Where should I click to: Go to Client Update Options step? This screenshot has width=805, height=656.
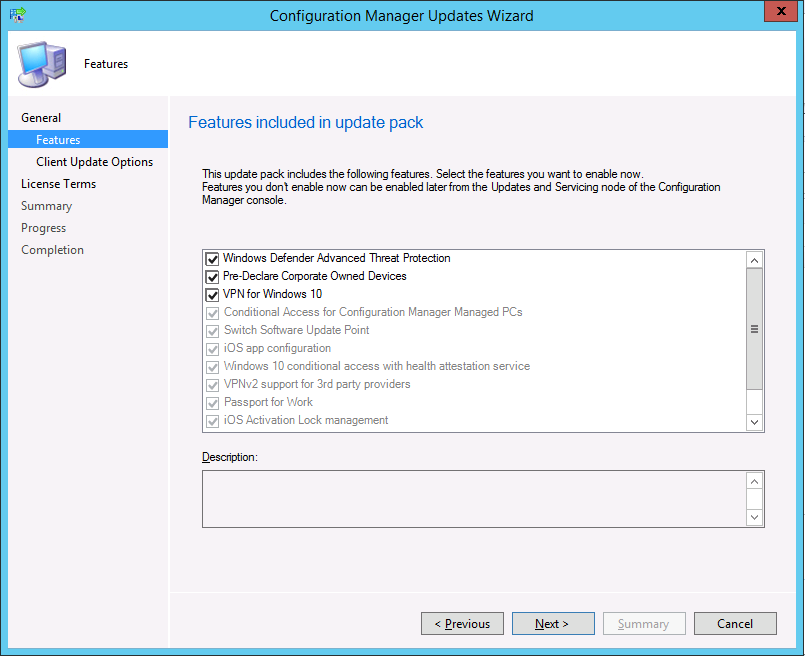[94, 162]
